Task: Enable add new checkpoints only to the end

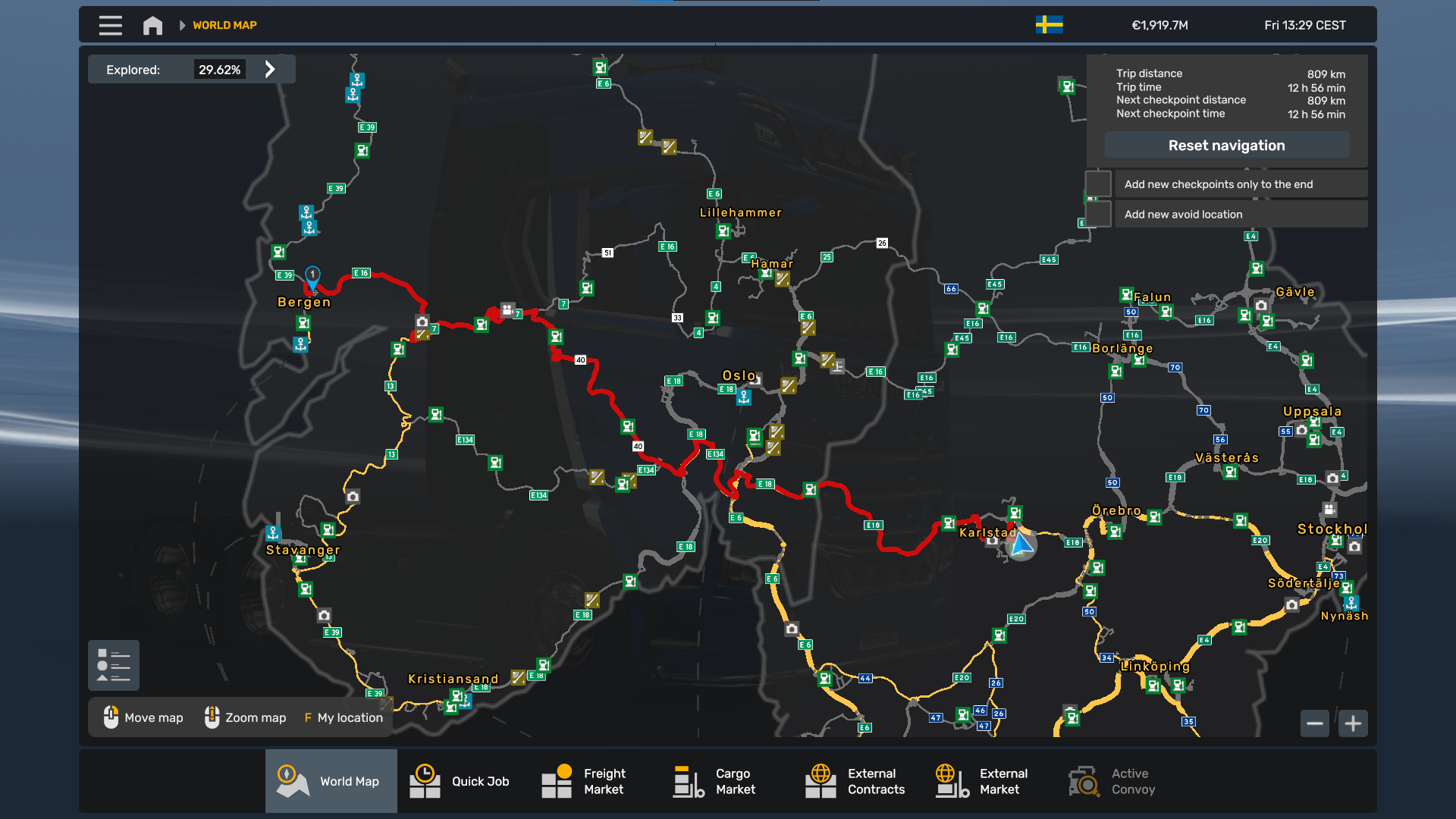Action: pos(1098,184)
